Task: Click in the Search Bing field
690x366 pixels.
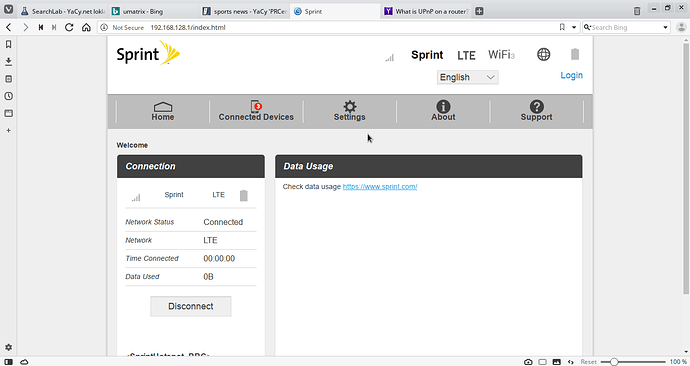Action: point(625,27)
